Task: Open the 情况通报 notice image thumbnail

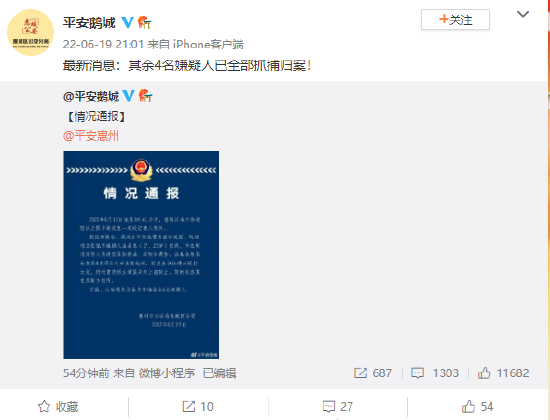Action: (141, 255)
